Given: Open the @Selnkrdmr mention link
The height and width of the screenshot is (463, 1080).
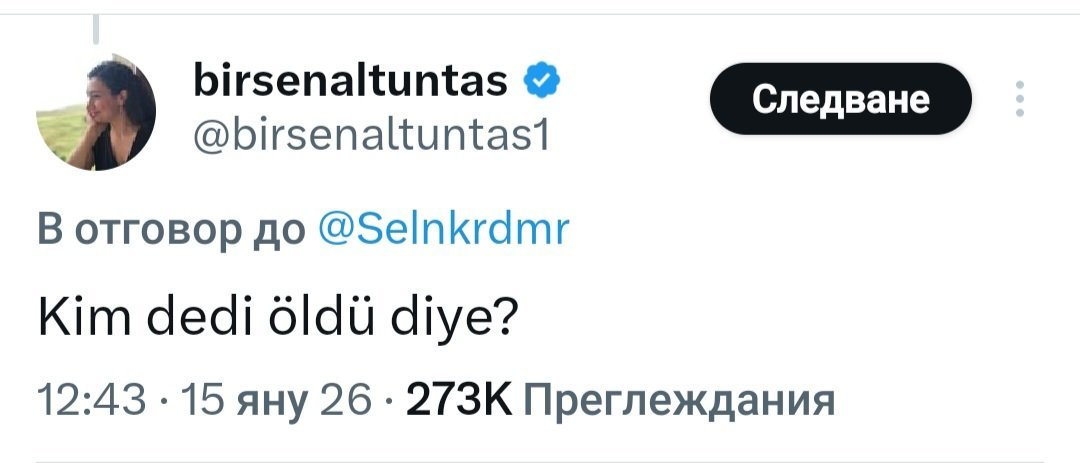Looking at the screenshot, I should [442, 231].
